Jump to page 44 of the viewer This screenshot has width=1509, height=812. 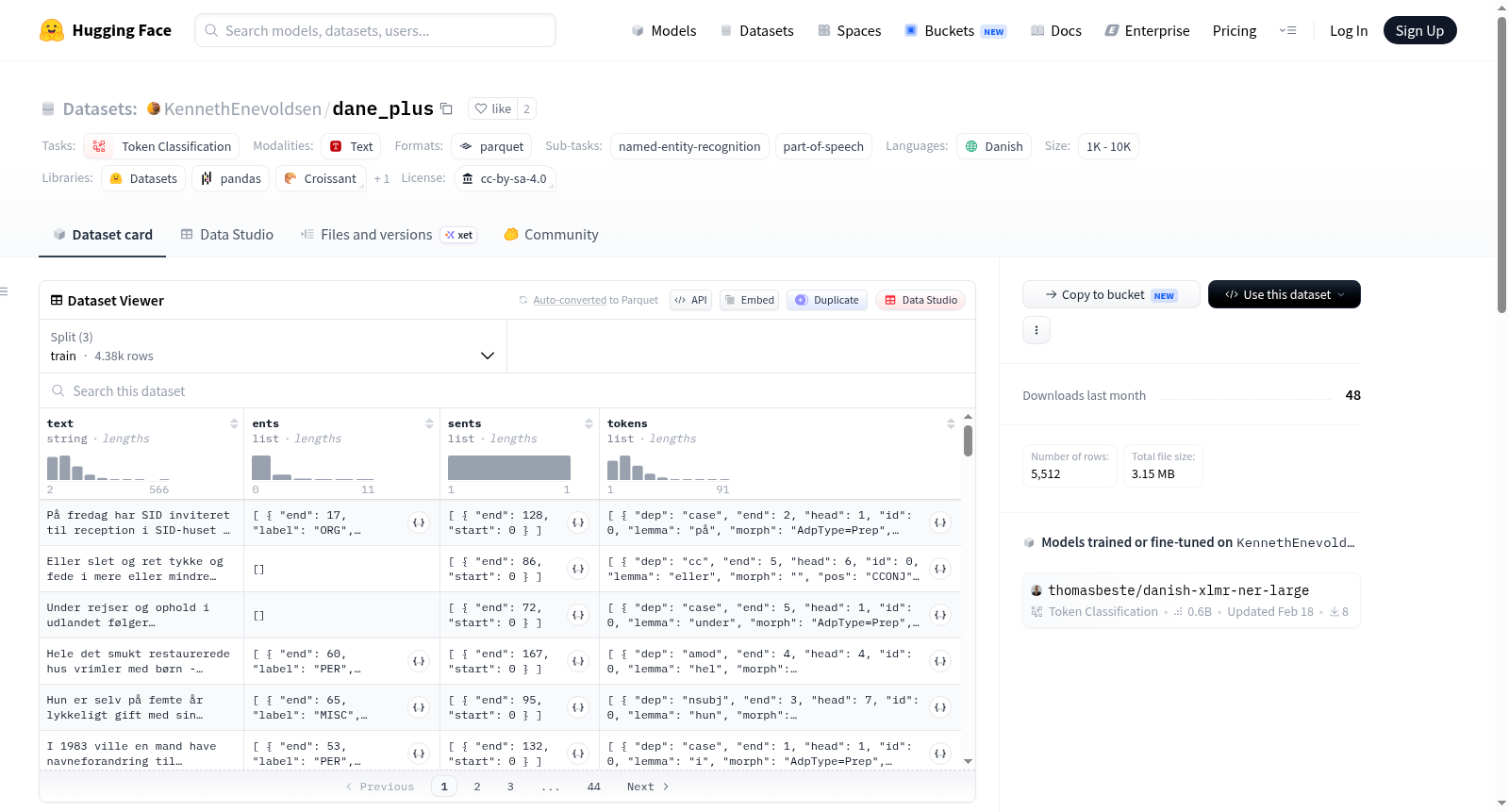tap(594, 787)
